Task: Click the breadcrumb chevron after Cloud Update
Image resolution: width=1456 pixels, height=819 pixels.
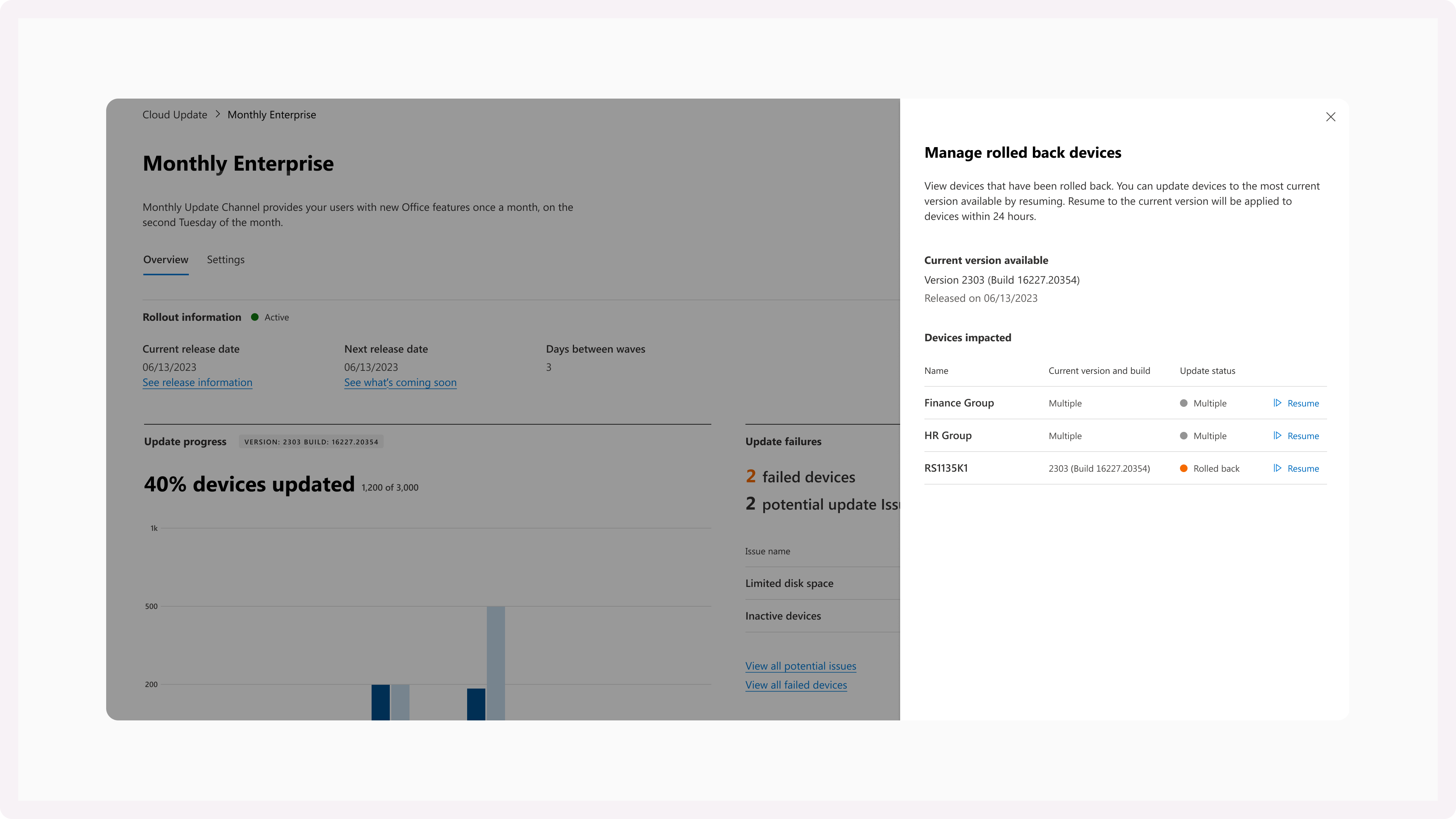Action: pos(218,114)
